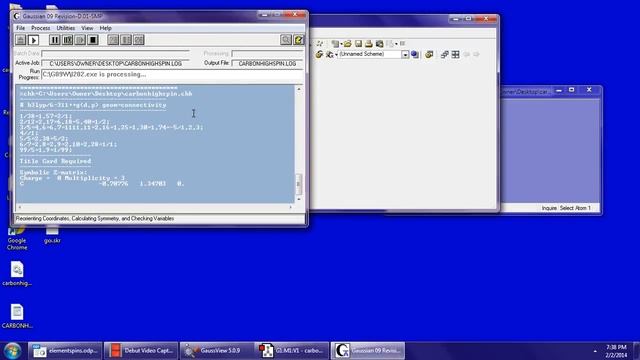
Task: Switch to G1:M1:V1 carbo... taskbar item
Action: coord(292,351)
